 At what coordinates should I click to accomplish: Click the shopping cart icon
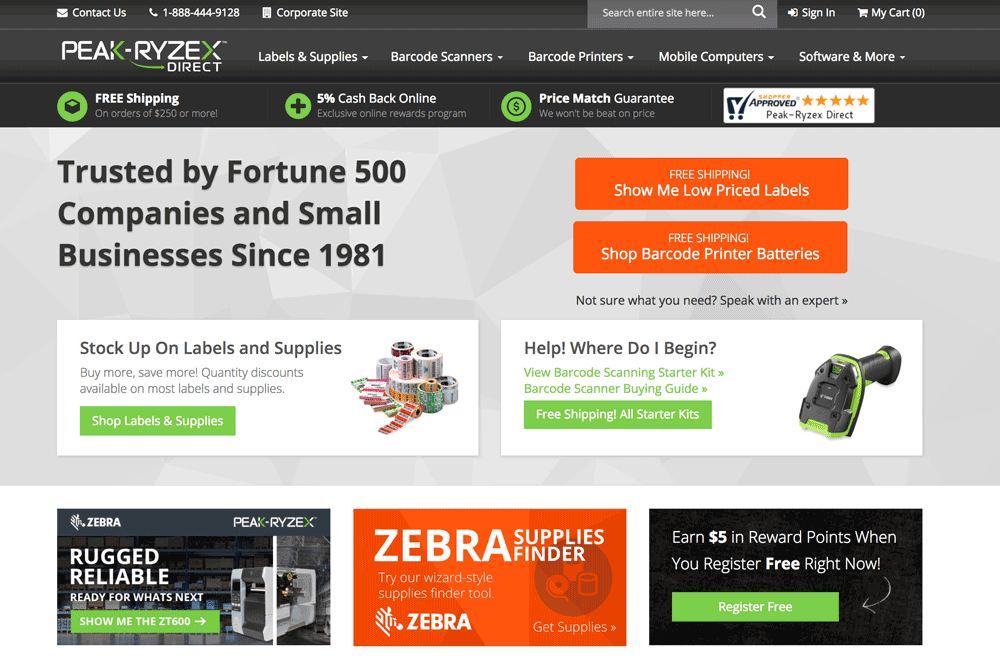click(x=862, y=13)
